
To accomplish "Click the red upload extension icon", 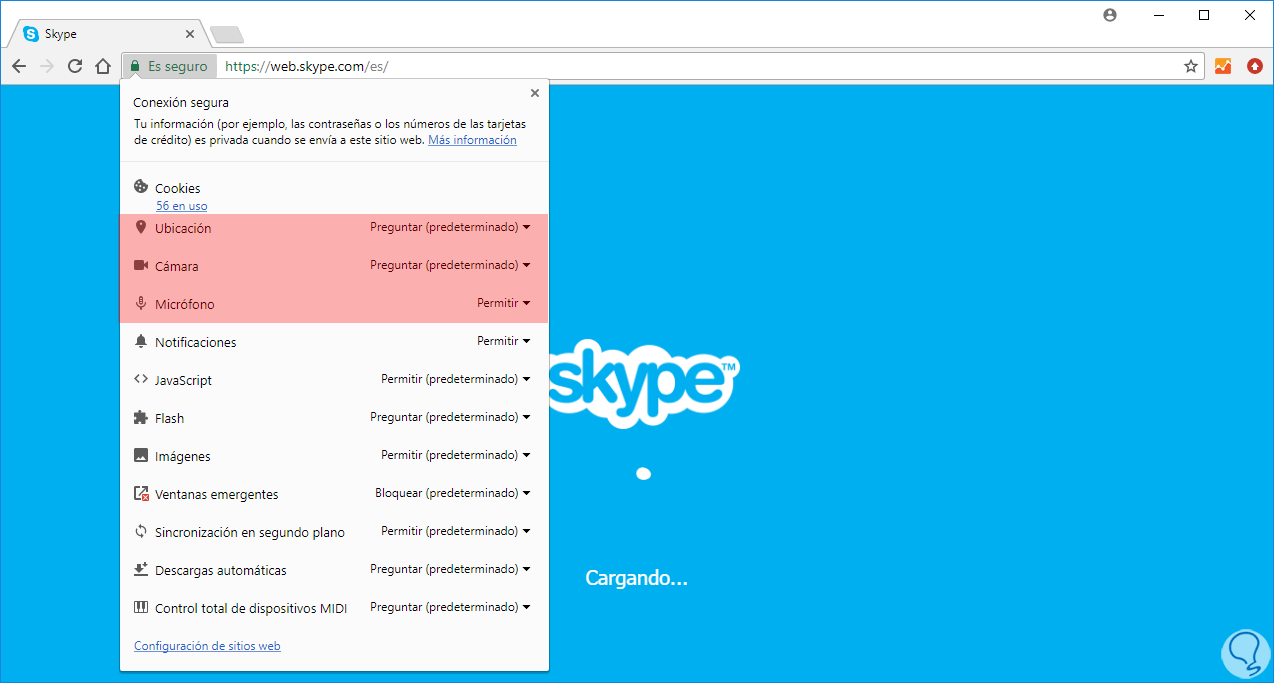I will [1255, 67].
